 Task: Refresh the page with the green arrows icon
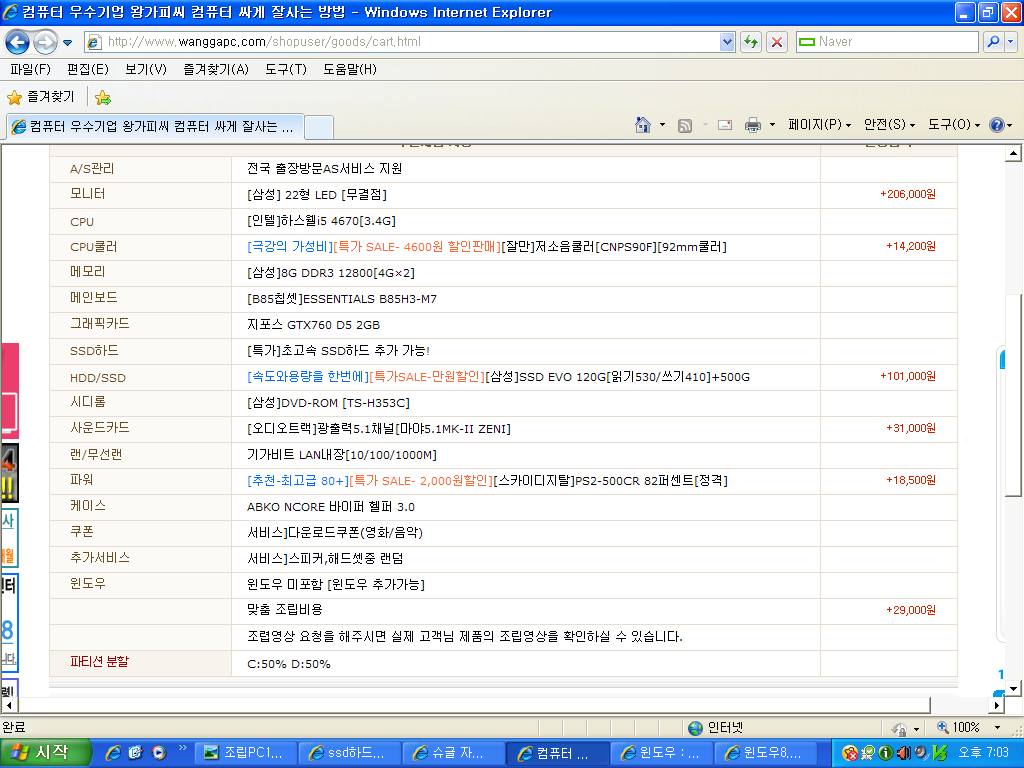coord(751,42)
